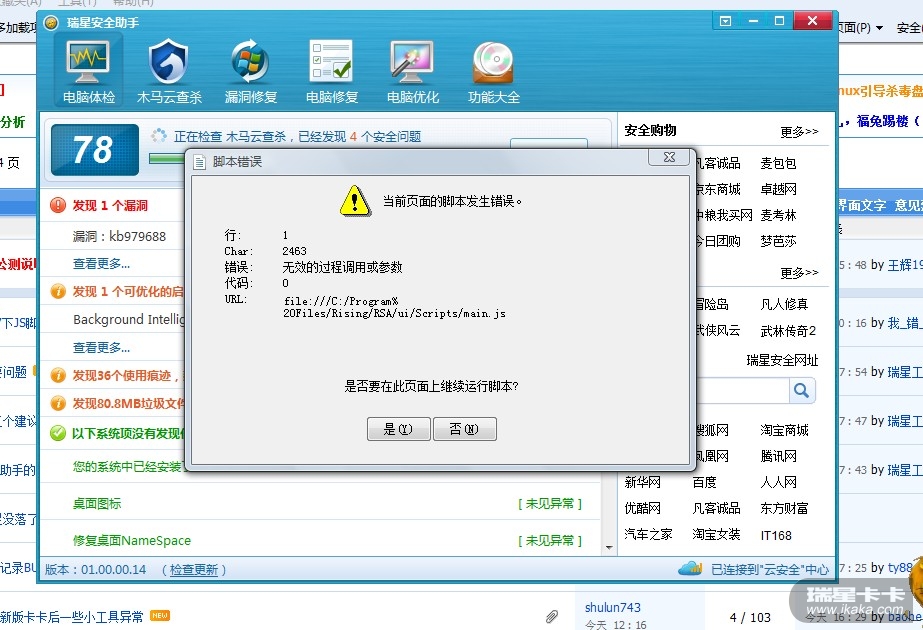Click the red alert icon beside 发现 1 个漏洞

[58, 205]
